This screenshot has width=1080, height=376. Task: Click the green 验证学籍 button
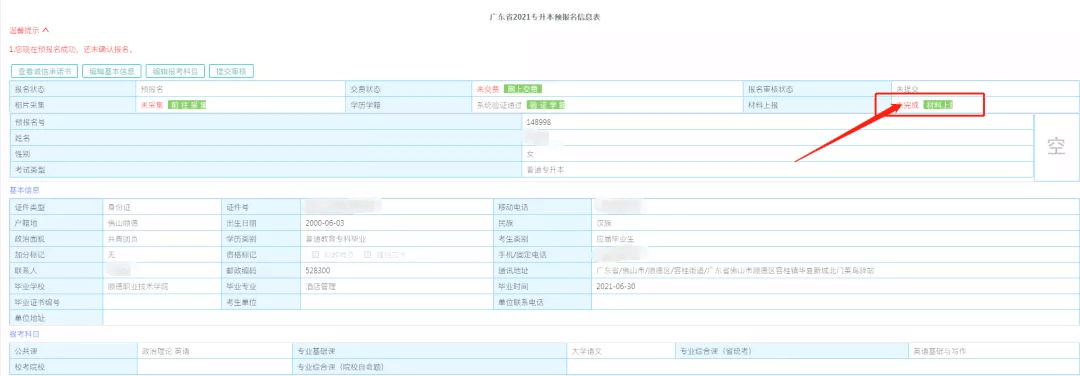(547, 105)
